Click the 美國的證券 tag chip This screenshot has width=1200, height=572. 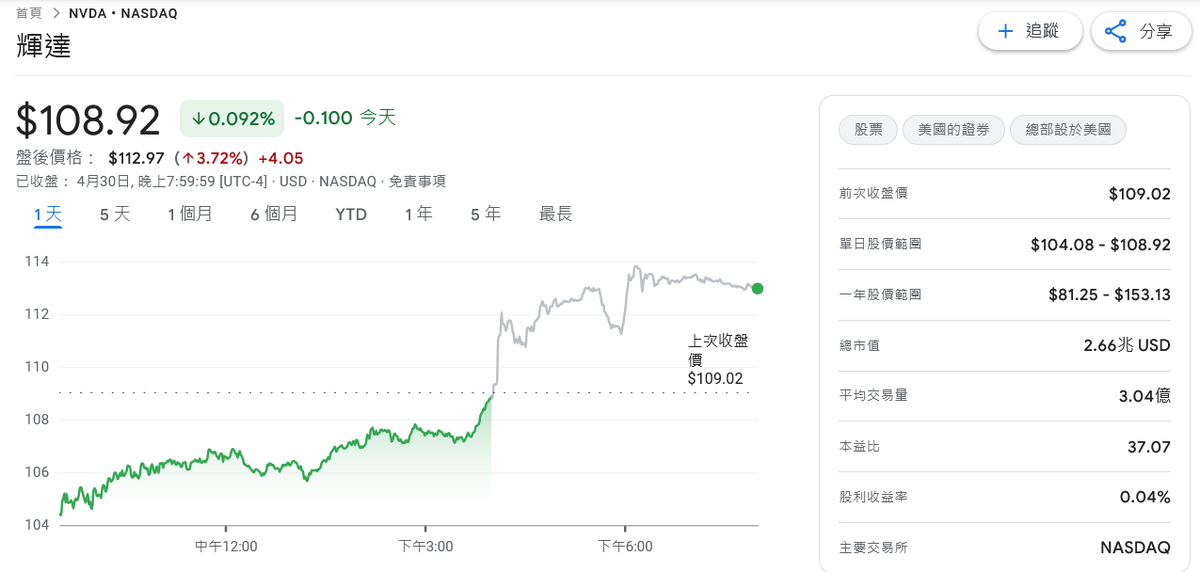pos(954,130)
